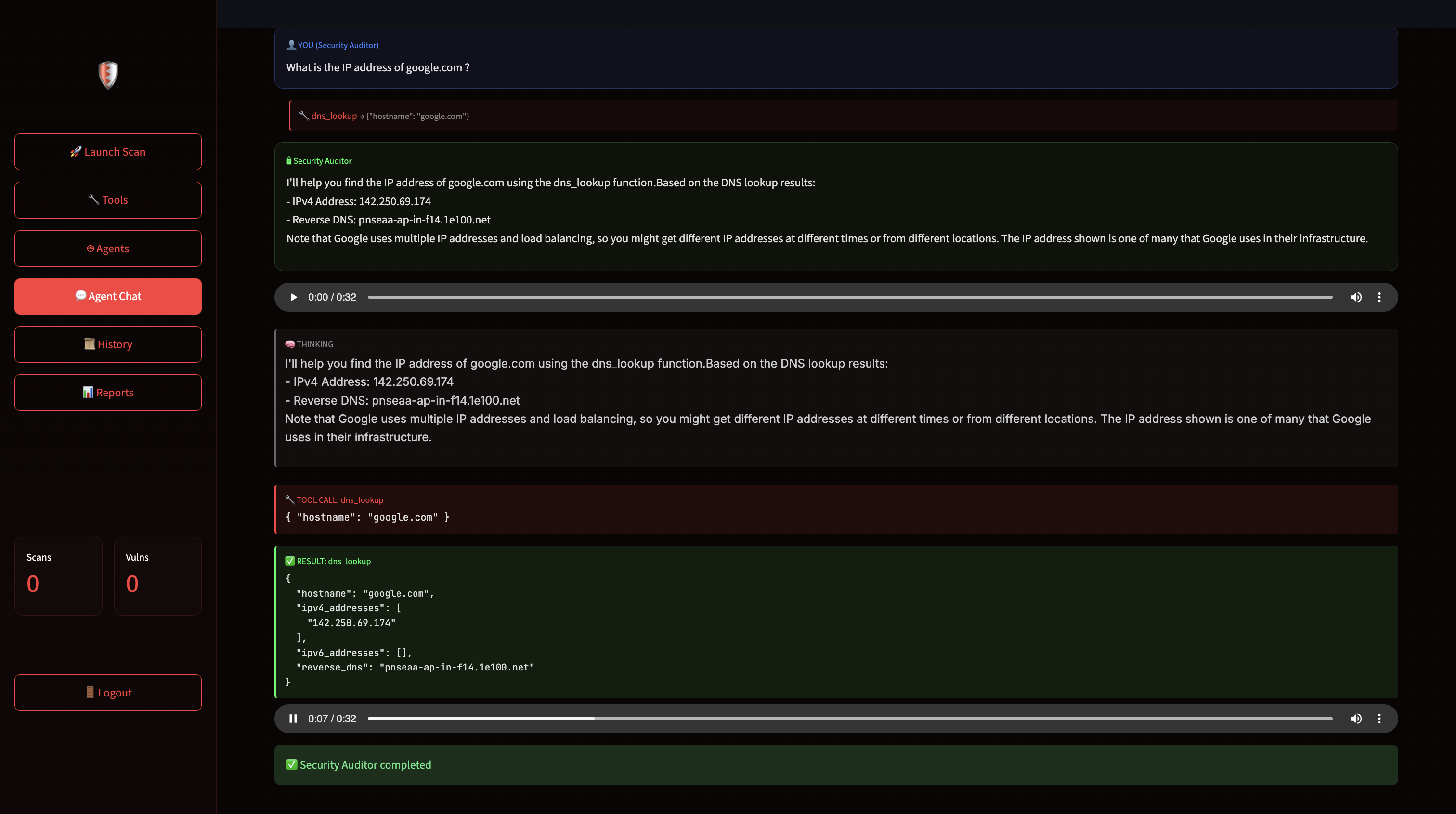Open the Agents page
Screen dimensions: 1456x814
tap(108, 249)
